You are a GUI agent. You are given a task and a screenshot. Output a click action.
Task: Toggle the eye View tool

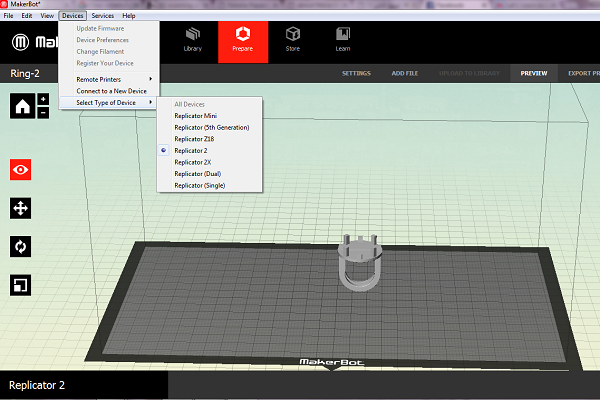[x=20, y=169]
